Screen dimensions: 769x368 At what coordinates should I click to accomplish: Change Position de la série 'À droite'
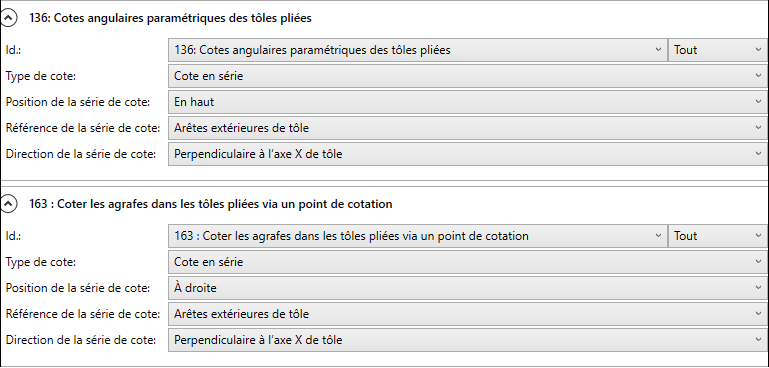468,288
